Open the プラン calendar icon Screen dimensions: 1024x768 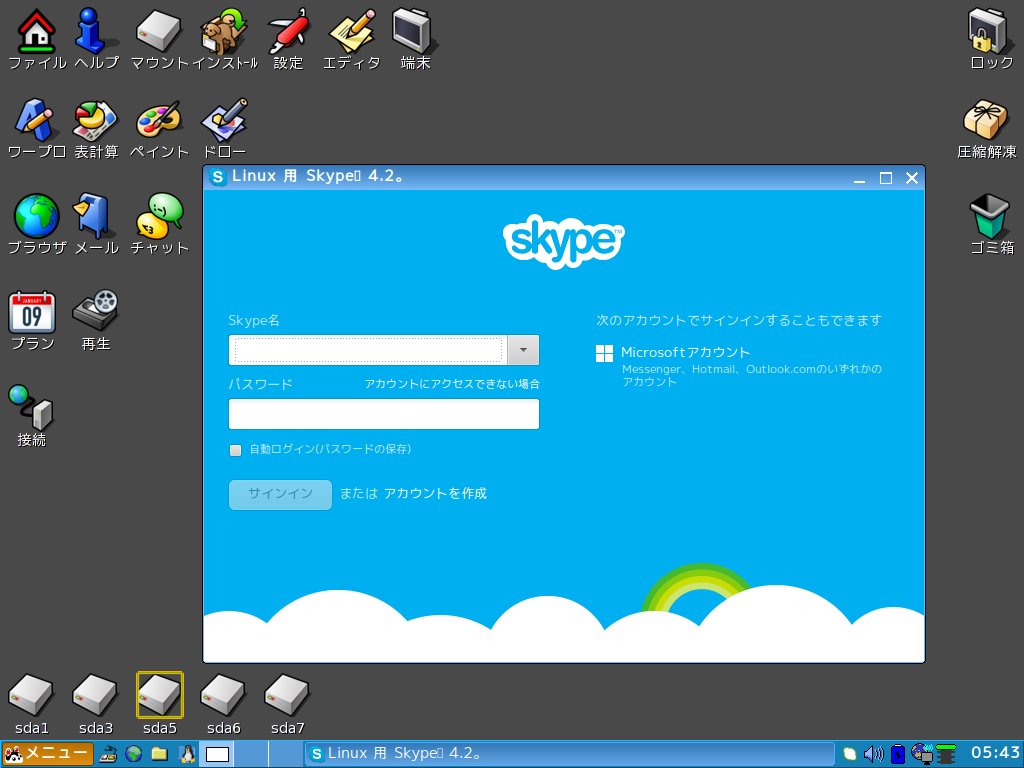click(x=32, y=312)
